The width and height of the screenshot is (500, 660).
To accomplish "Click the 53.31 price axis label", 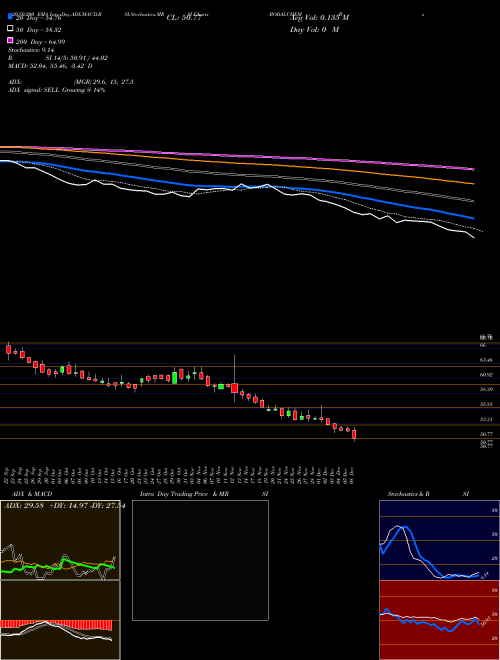I will point(486,419).
